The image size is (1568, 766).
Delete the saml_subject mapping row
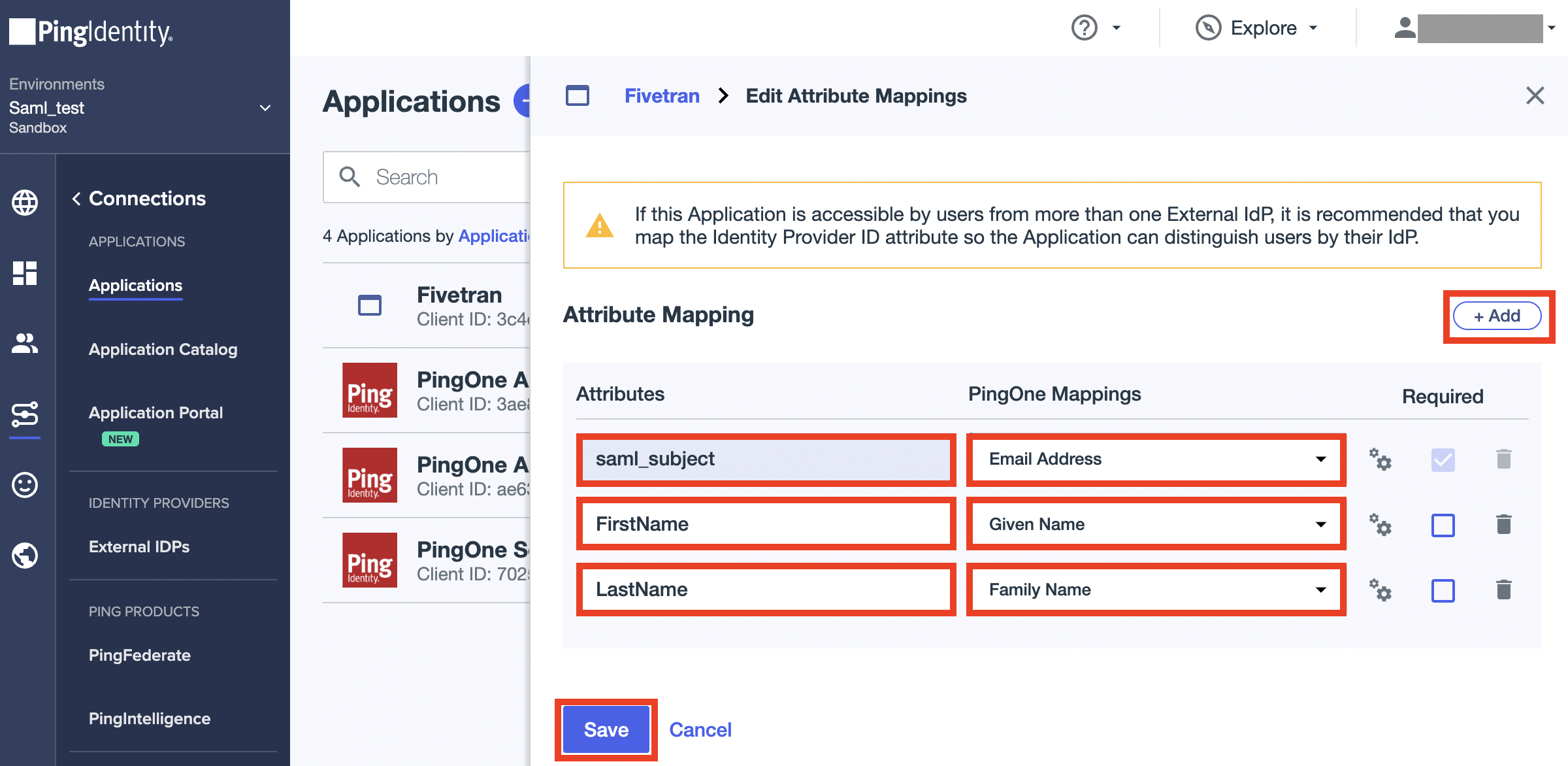[1504, 459]
